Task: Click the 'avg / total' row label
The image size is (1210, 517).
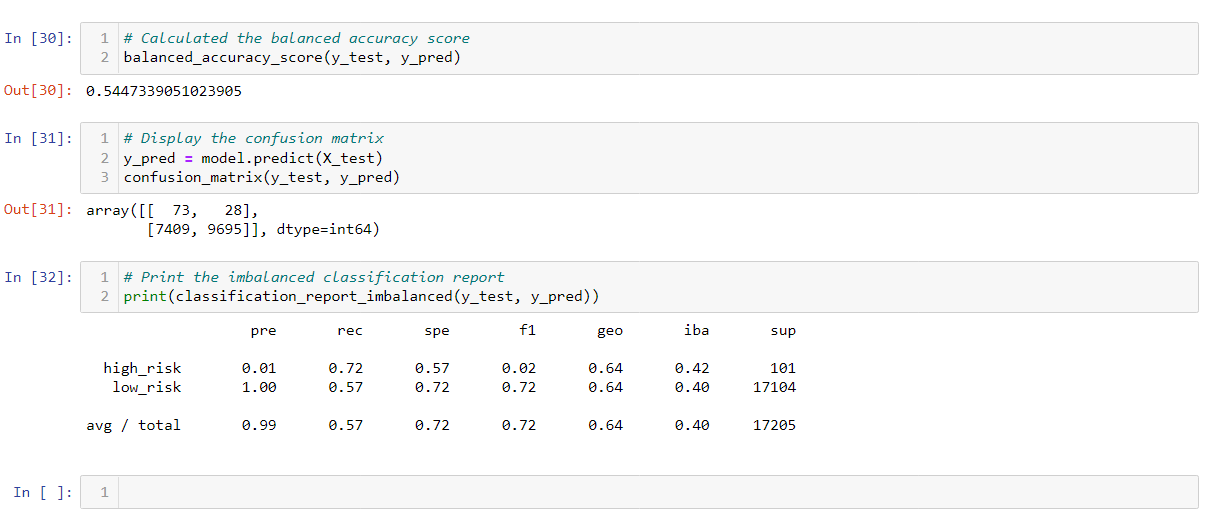Action: [134, 425]
